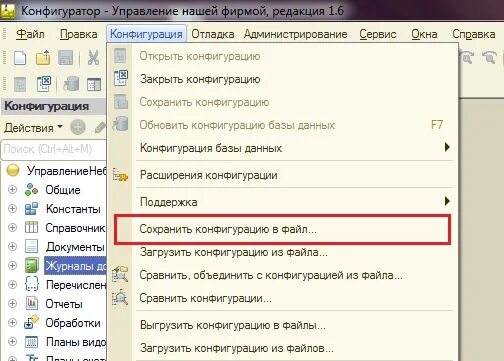Expand the Документы tree node
The width and height of the screenshot is (504, 361).
(x=12, y=247)
